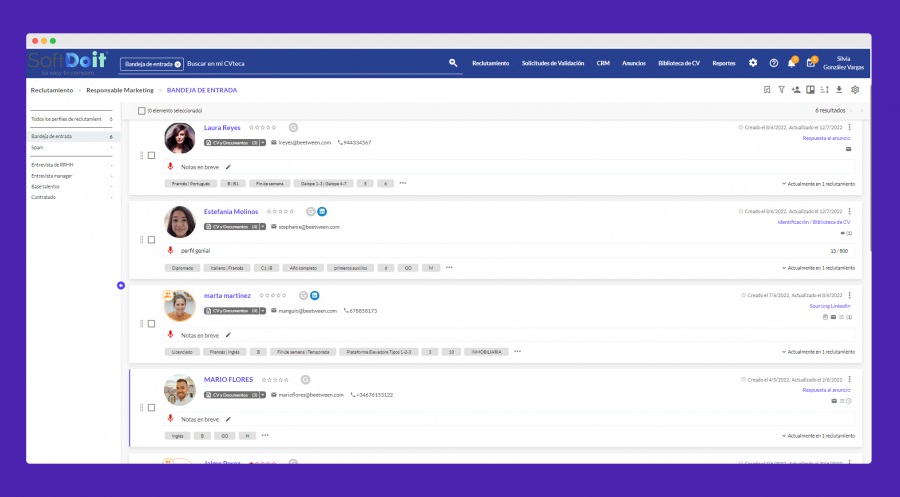Edit MARIO FLORES notes with pencil icon
900x497 pixels.
pyautogui.click(x=228, y=419)
